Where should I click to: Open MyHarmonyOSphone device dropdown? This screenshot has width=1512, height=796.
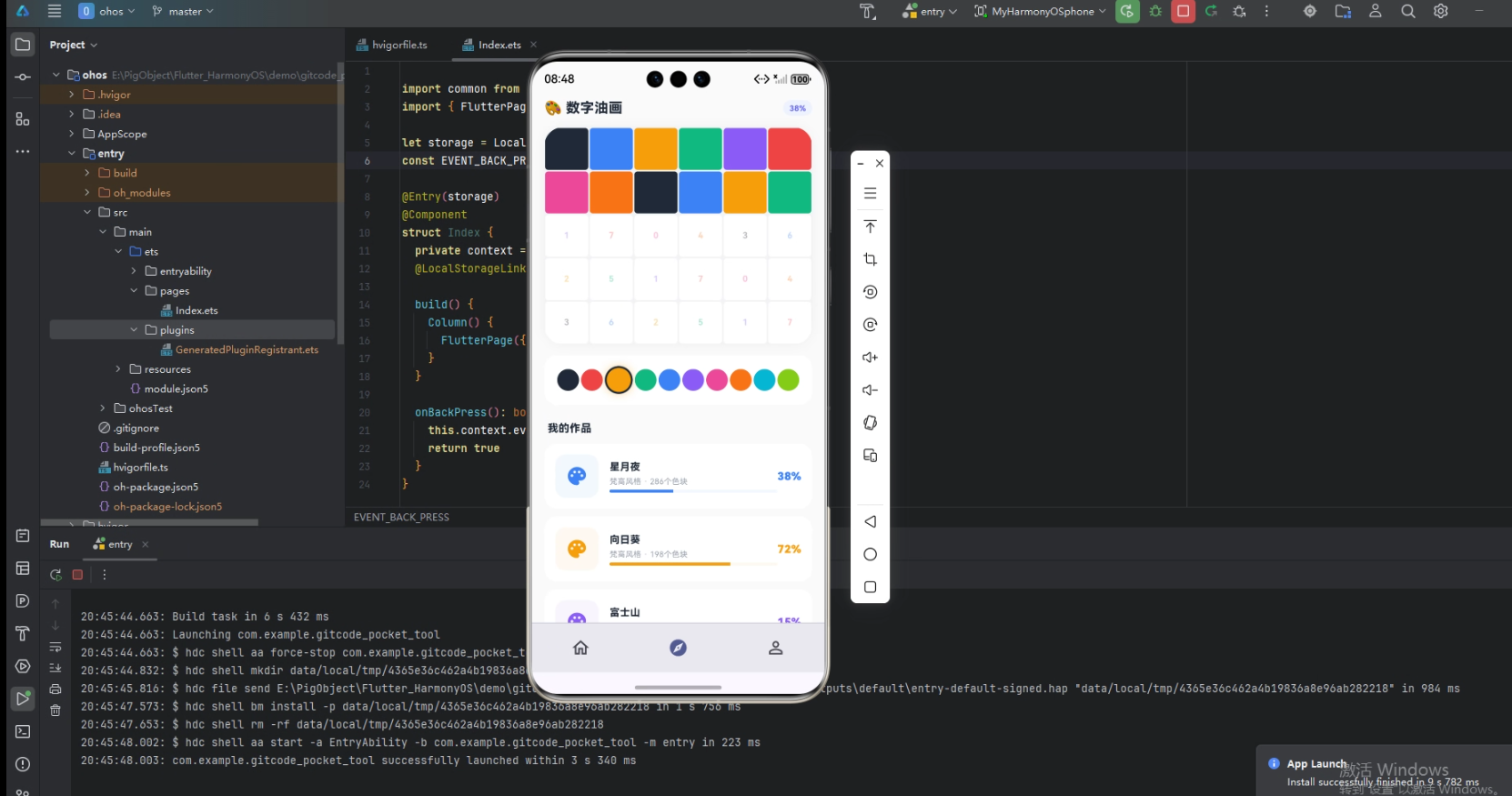[1040, 11]
